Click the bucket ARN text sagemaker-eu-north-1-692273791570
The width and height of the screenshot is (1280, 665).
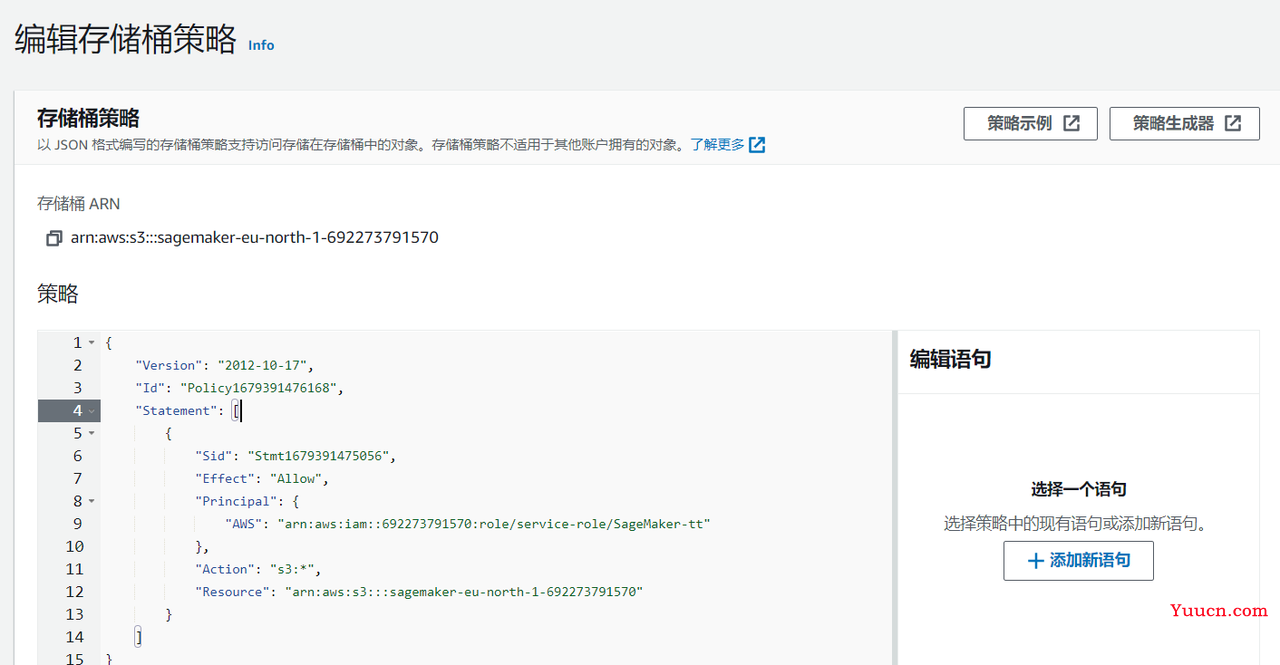click(x=254, y=238)
